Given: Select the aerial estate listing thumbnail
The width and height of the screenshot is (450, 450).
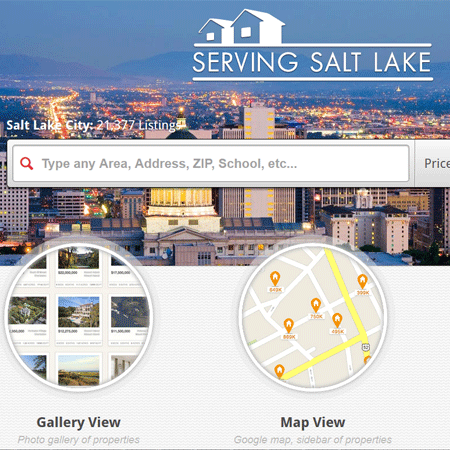Looking at the screenshot, I should (27, 310).
